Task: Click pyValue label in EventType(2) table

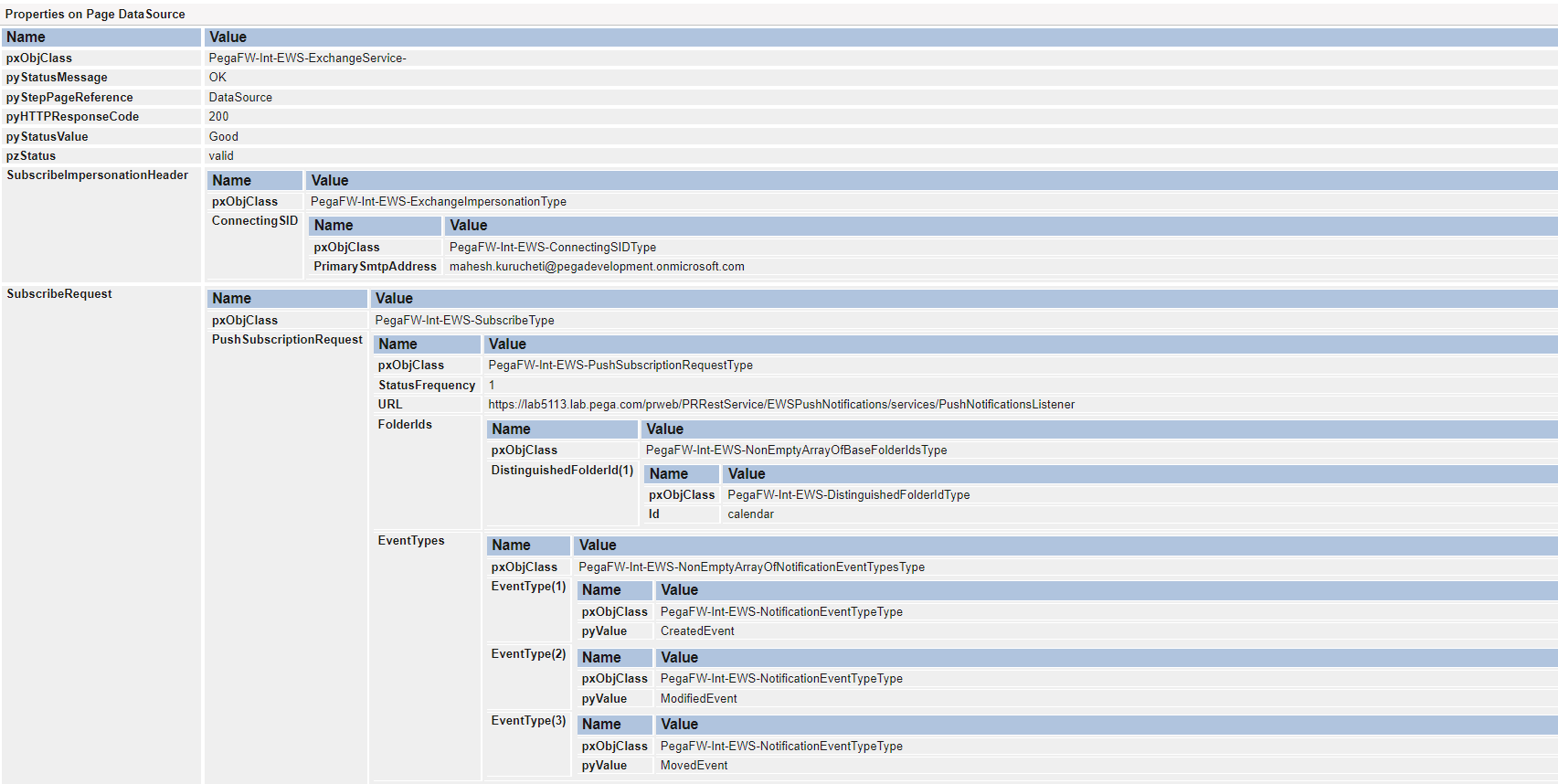Action: [604, 699]
